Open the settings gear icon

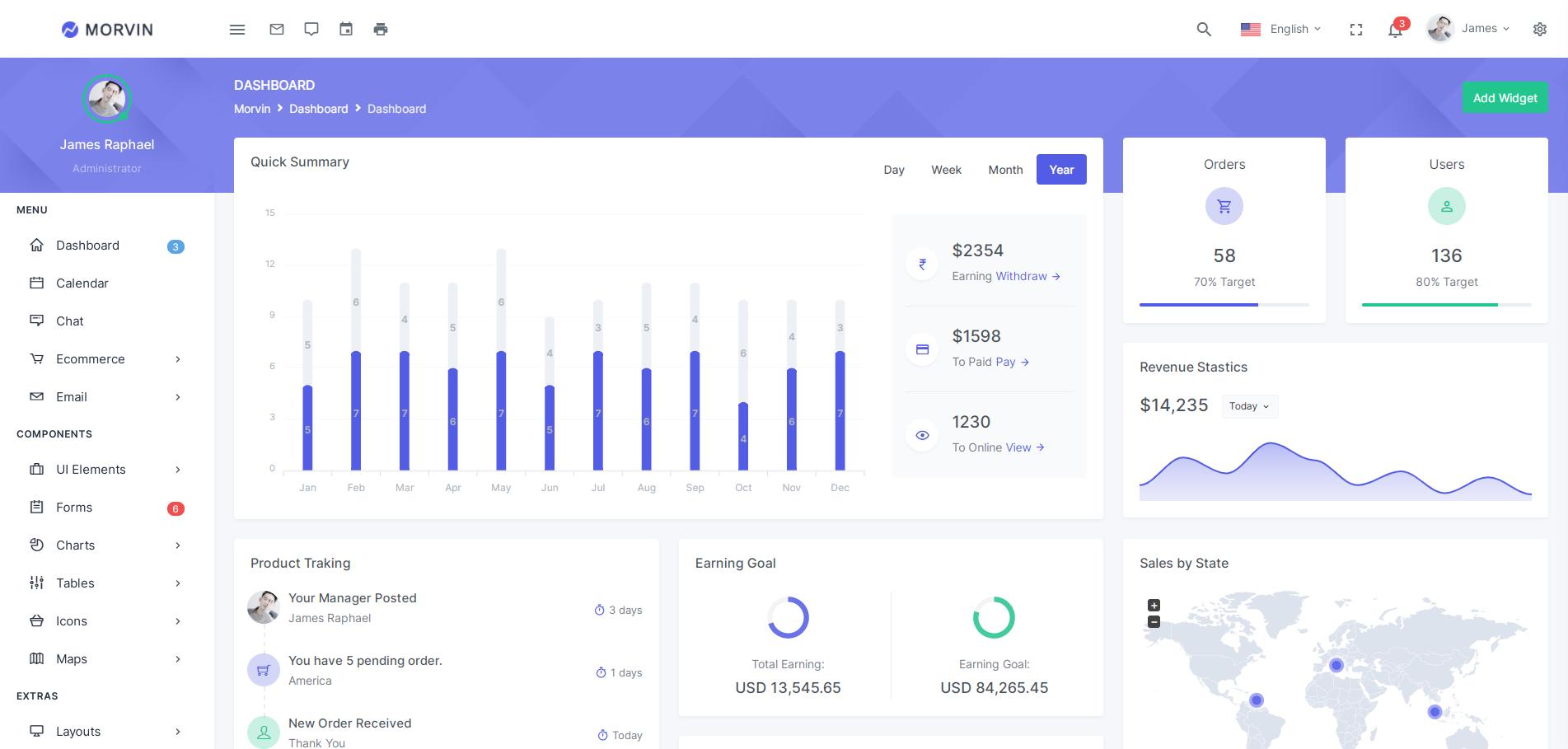point(1540,30)
